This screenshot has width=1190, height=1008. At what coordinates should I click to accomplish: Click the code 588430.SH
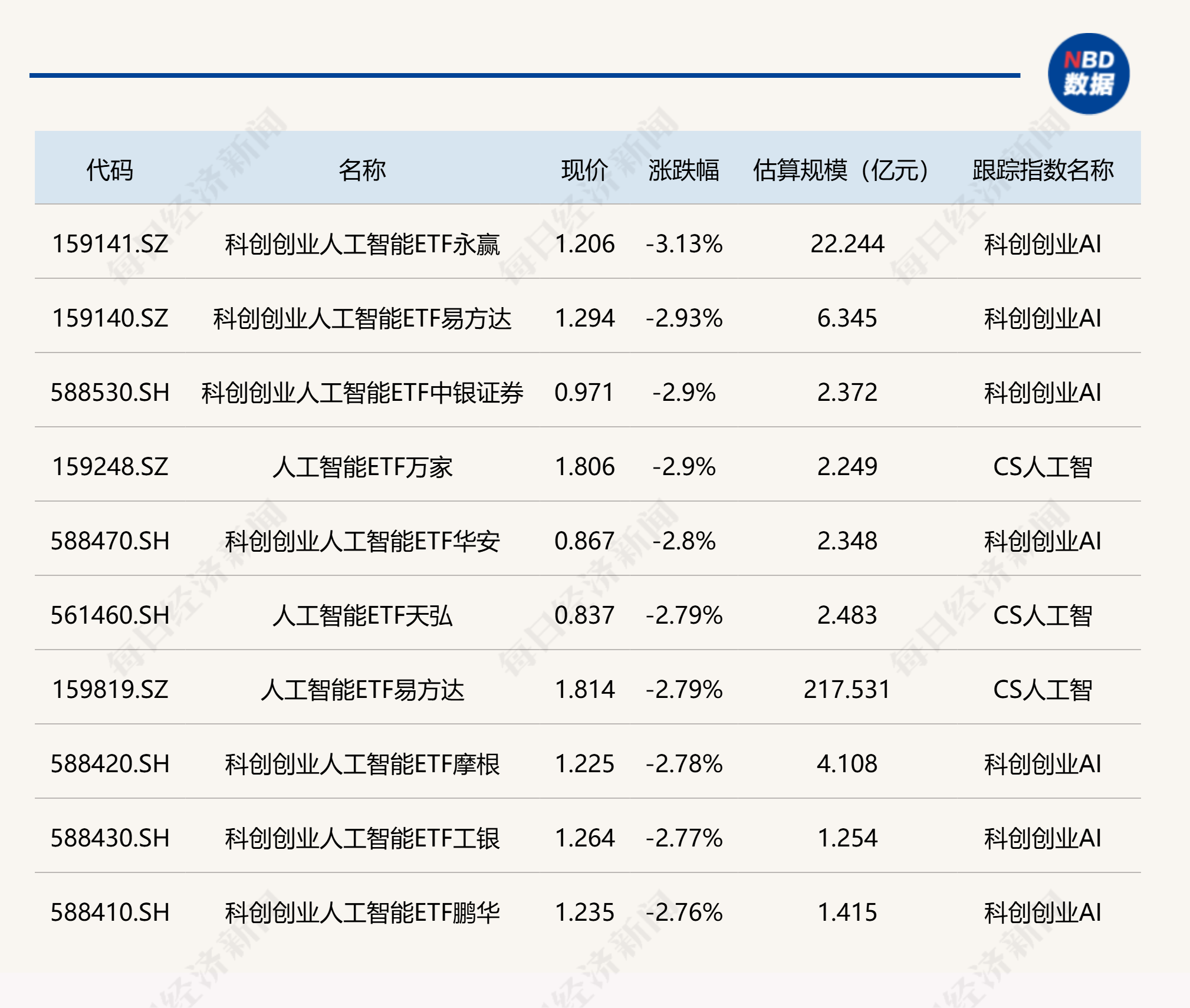pos(110,838)
